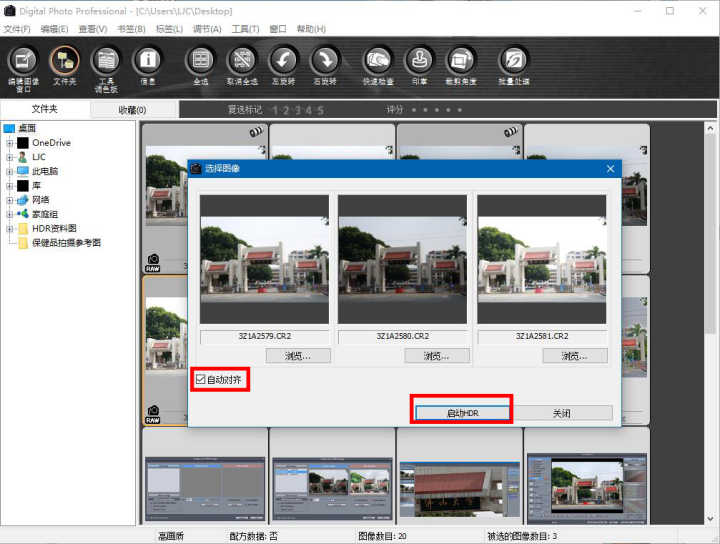Select the 3Z1A2580.CR2 preview thumbnail
Screen dimensions: 720x544
tap(402, 259)
